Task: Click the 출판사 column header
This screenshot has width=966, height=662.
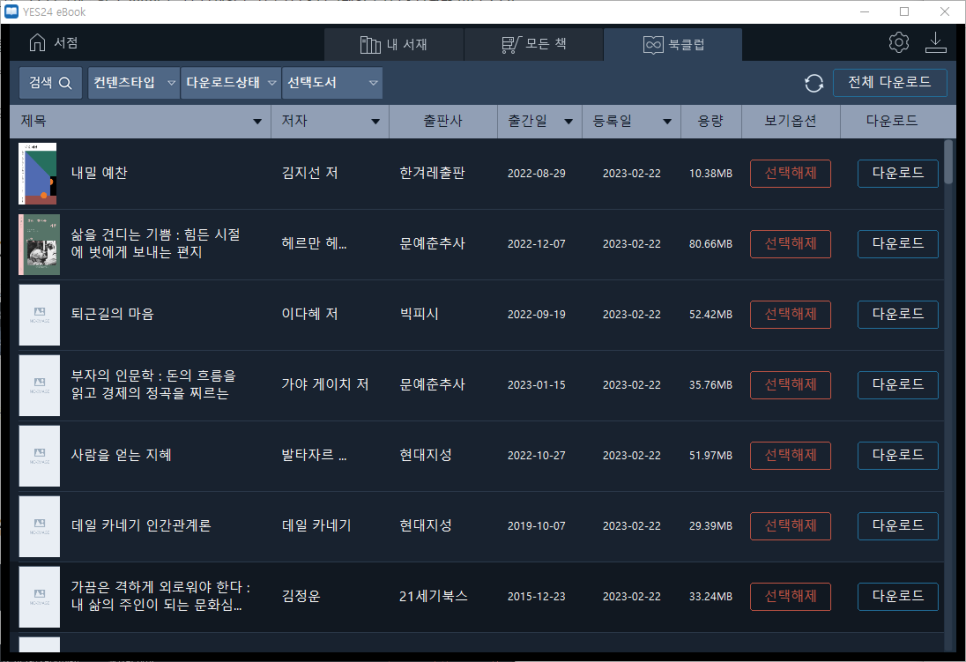Action: (443, 121)
